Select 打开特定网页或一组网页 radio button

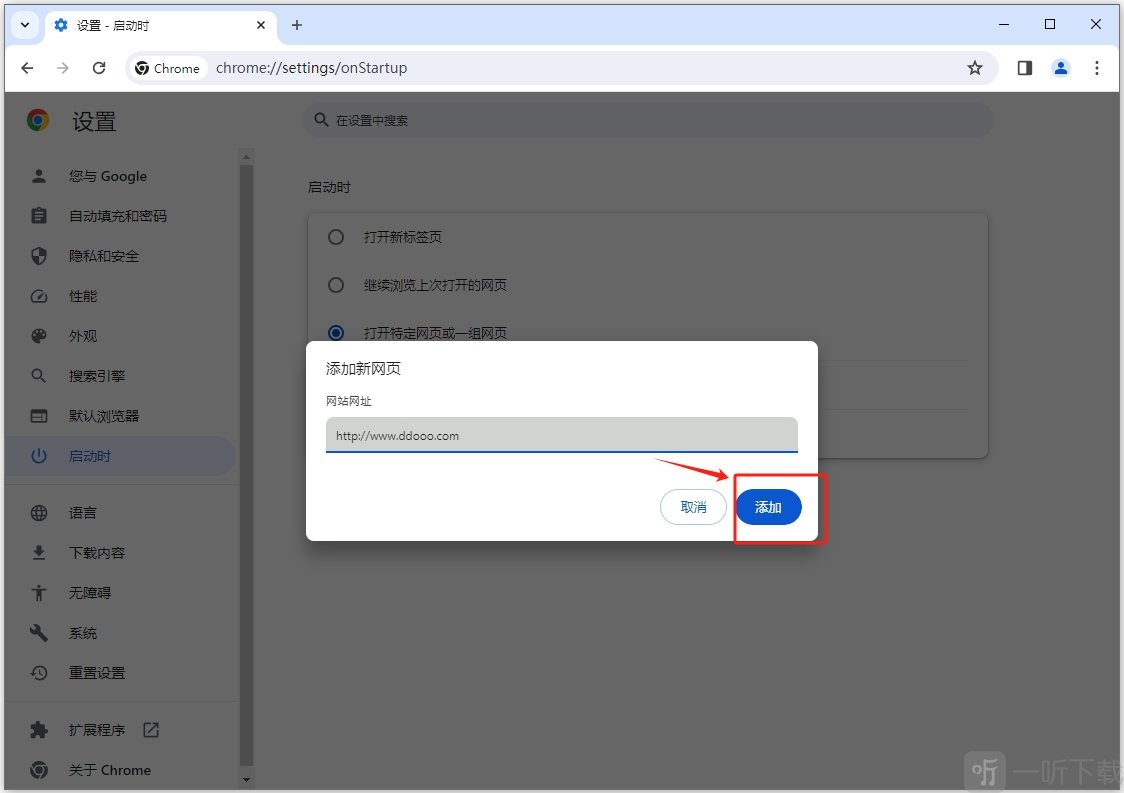[x=335, y=333]
